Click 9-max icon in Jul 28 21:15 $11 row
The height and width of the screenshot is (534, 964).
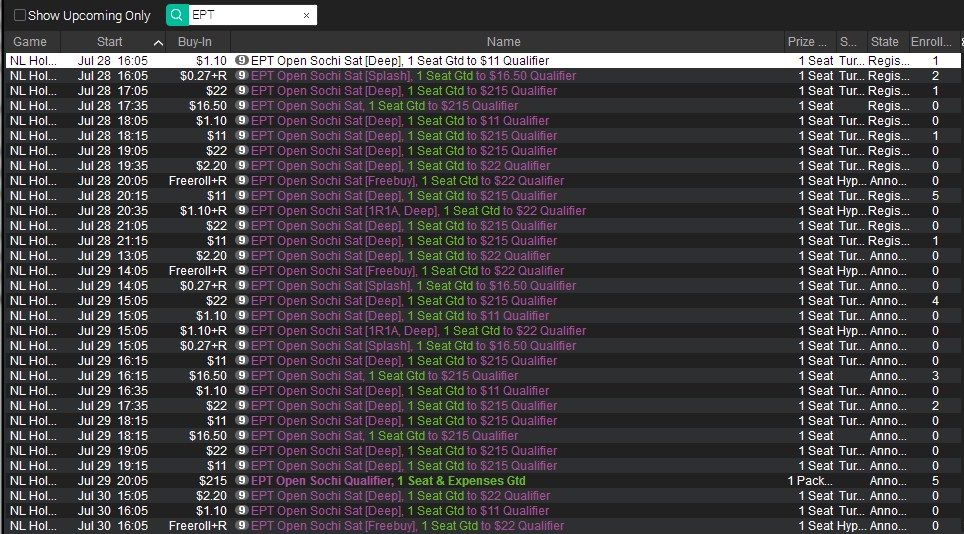242,240
